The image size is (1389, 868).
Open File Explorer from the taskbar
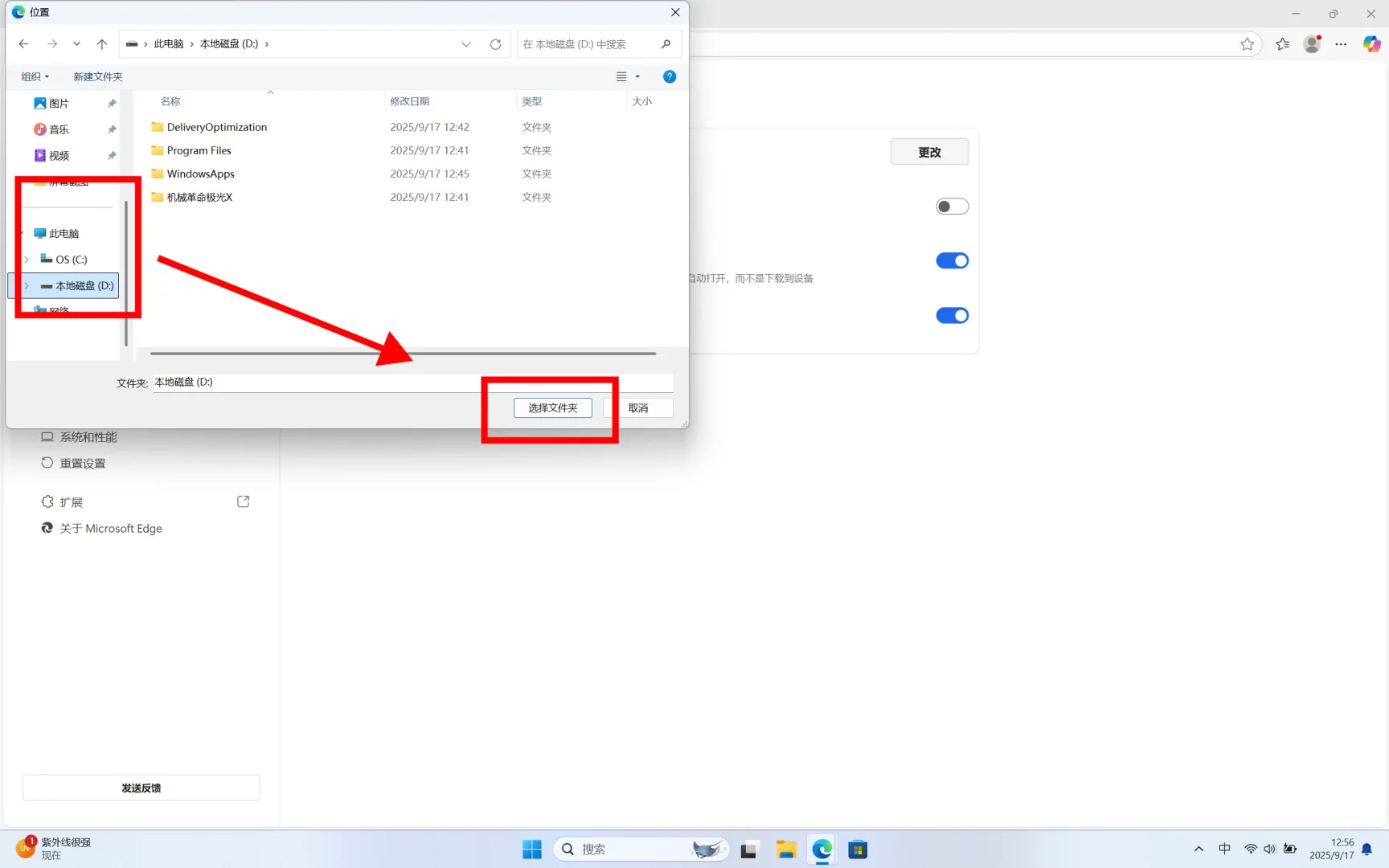click(786, 850)
